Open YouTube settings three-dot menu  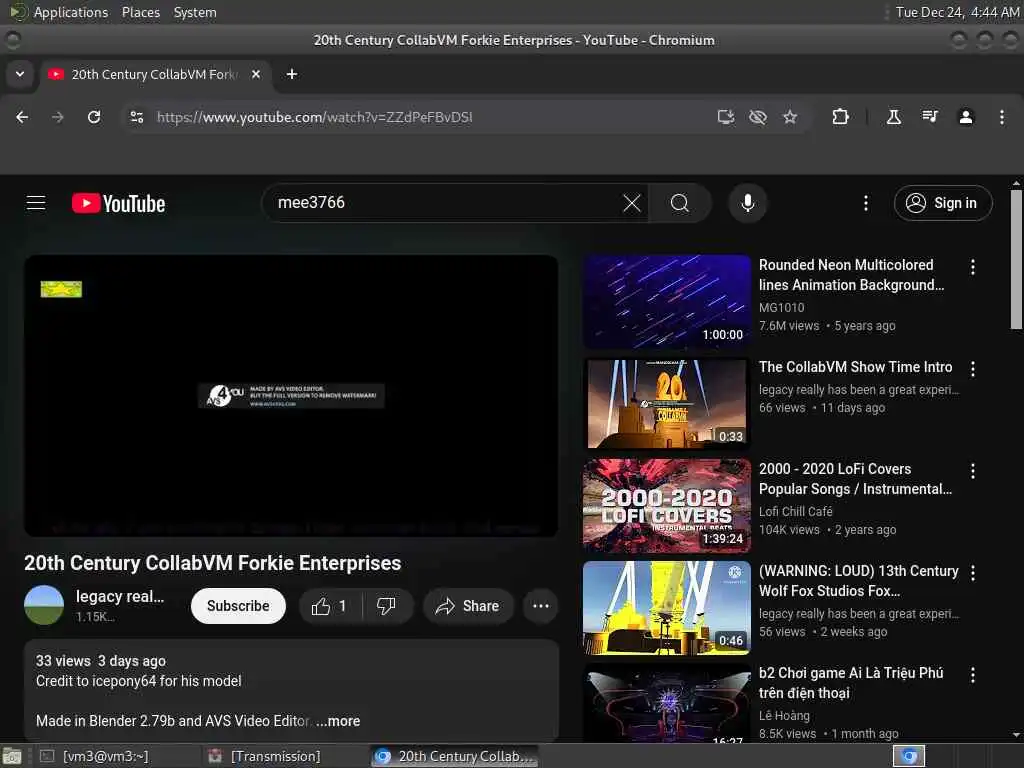point(866,203)
